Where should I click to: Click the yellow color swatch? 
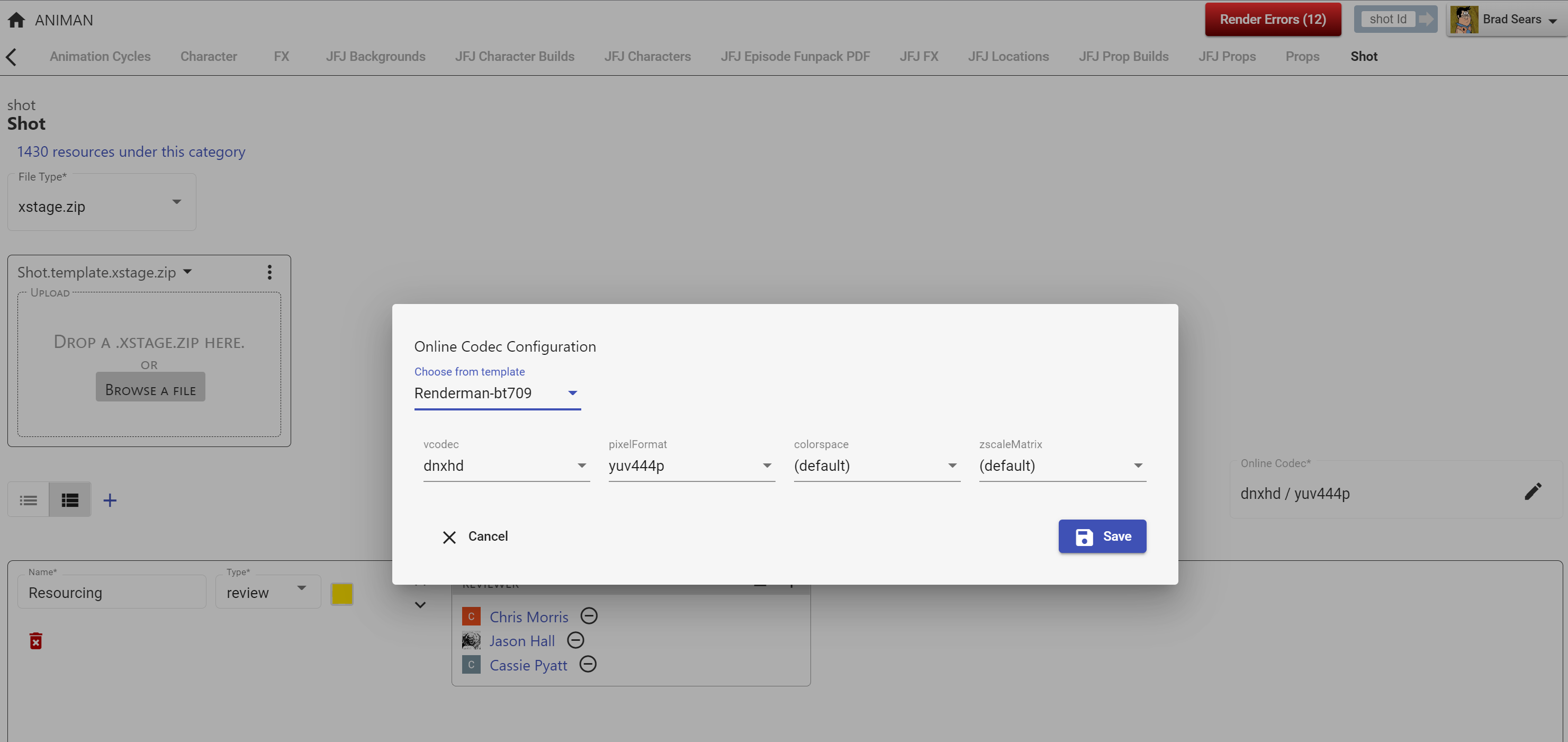click(x=341, y=593)
